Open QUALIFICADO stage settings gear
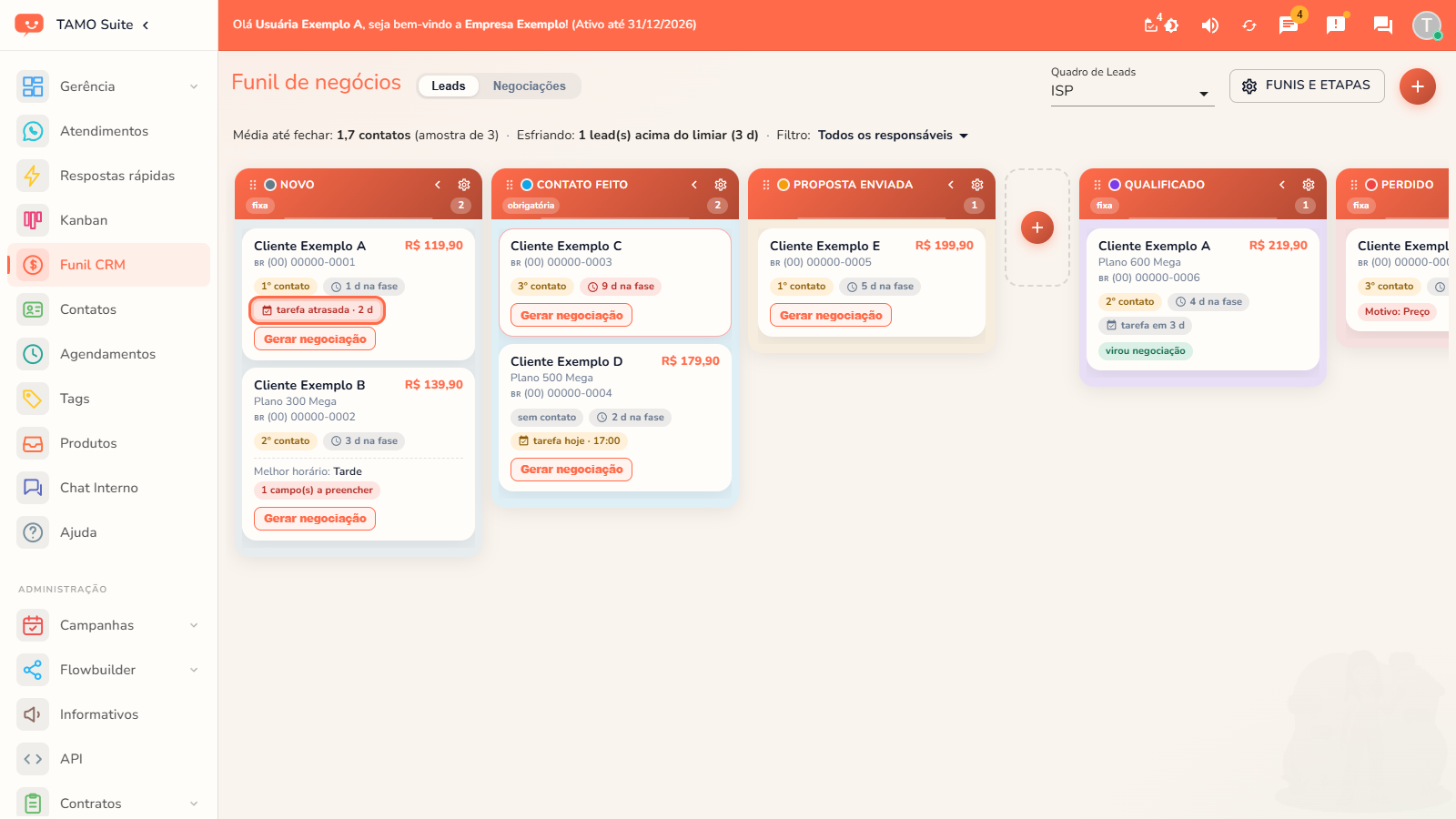This screenshot has height=819, width=1456. pyautogui.click(x=1309, y=185)
